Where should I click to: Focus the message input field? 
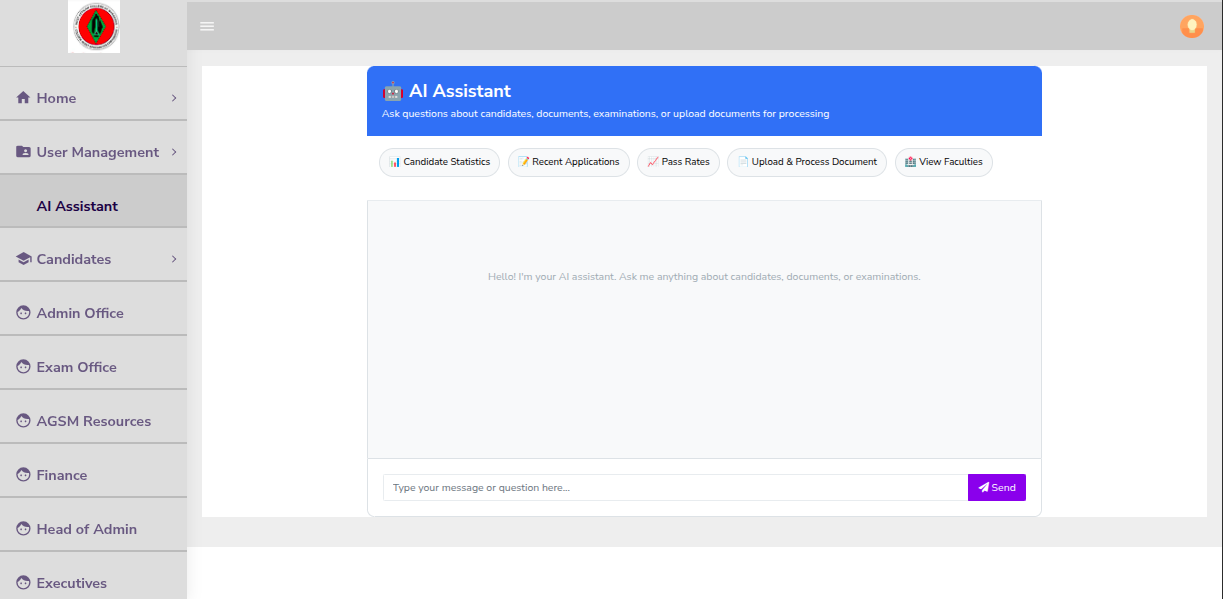point(675,488)
